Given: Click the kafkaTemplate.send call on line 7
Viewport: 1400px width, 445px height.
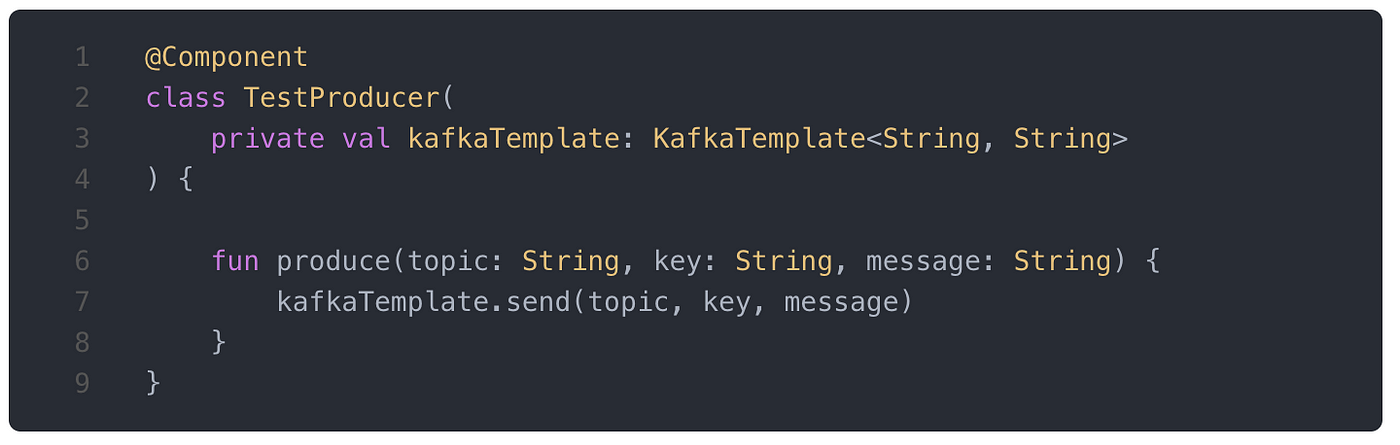Looking at the screenshot, I should click(423, 302).
